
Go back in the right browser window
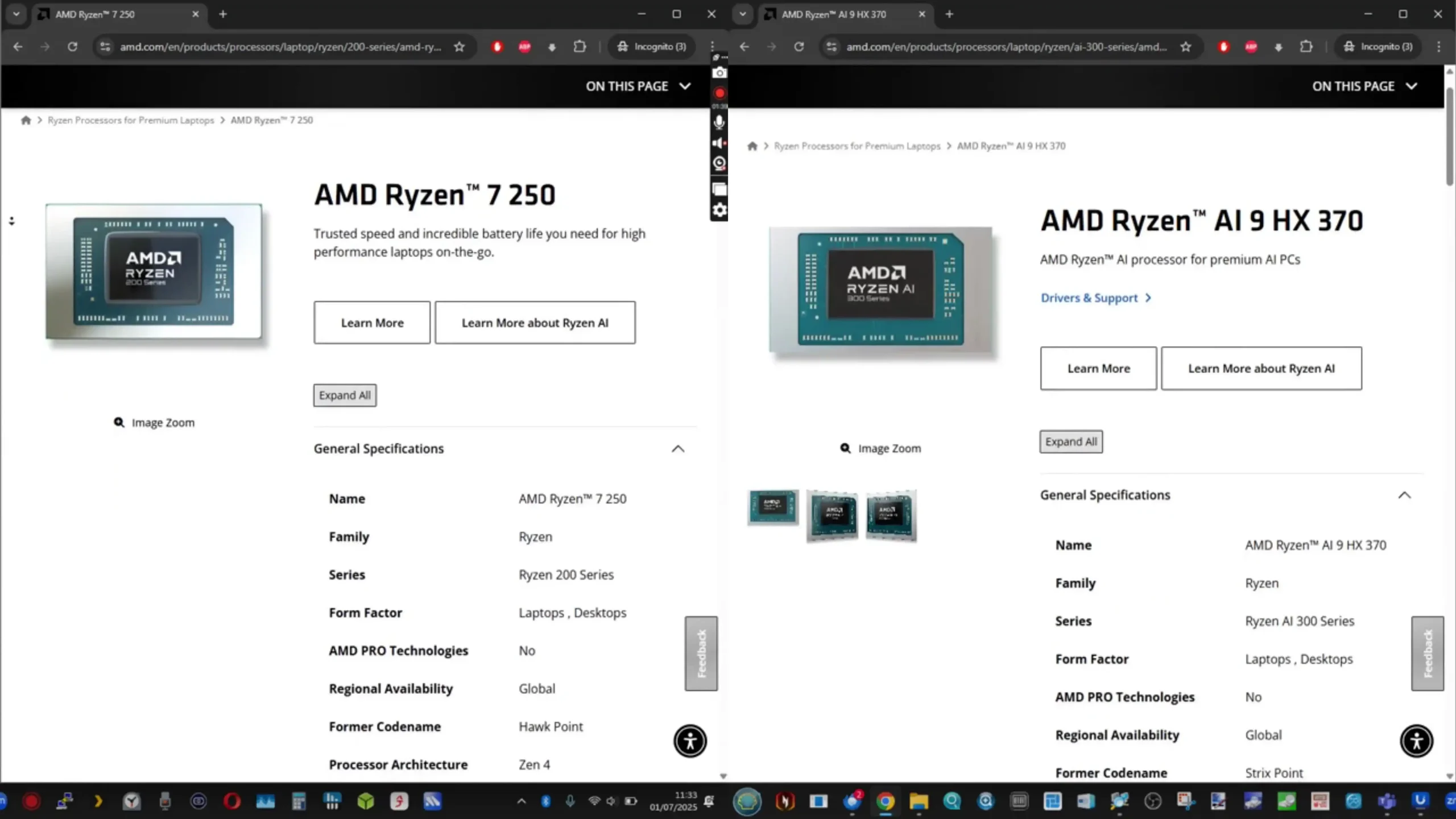(x=744, y=47)
